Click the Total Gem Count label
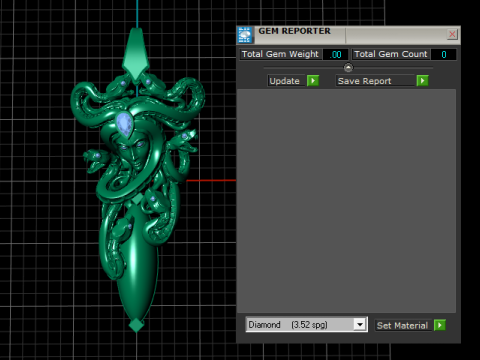Image resolution: width=480 pixels, height=360 pixels. pyautogui.click(x=391, y=54)
